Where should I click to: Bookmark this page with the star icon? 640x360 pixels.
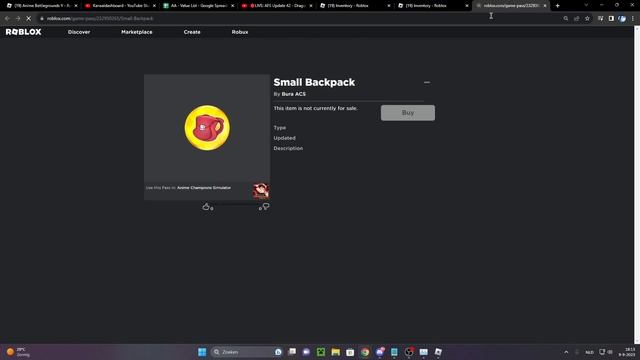587,18
